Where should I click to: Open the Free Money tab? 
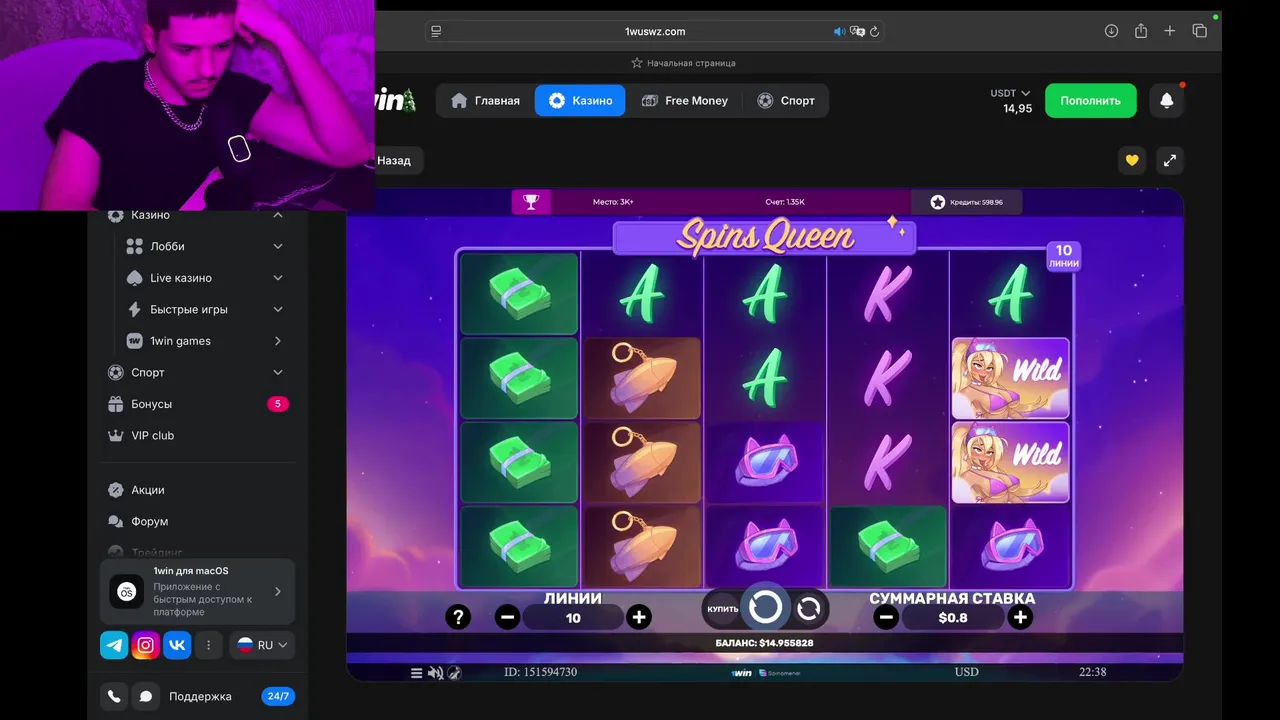685,101
